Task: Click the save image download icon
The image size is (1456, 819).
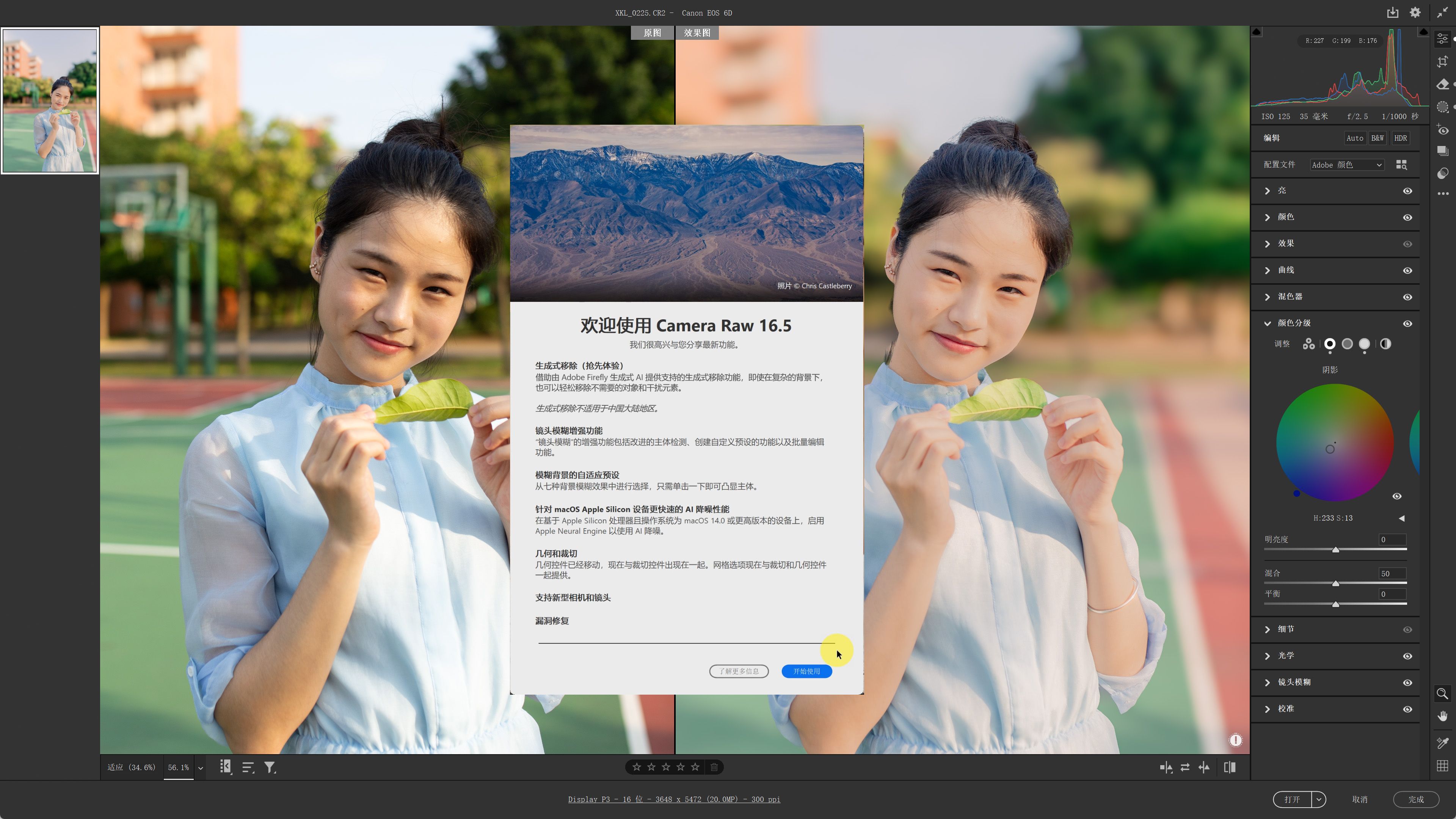Action: coord(1393,13)
